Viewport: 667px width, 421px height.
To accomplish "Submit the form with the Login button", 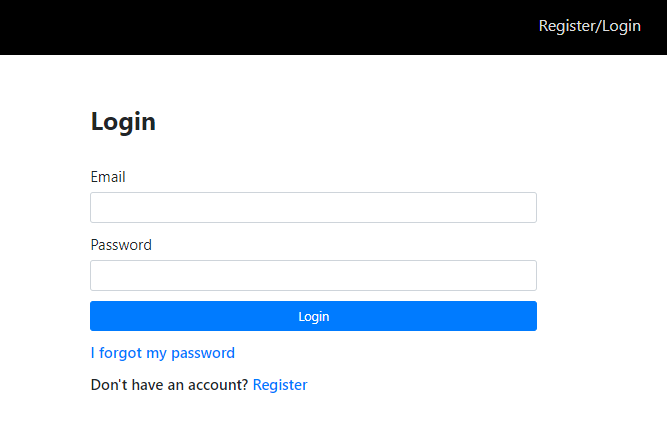I will pos(313,316).
